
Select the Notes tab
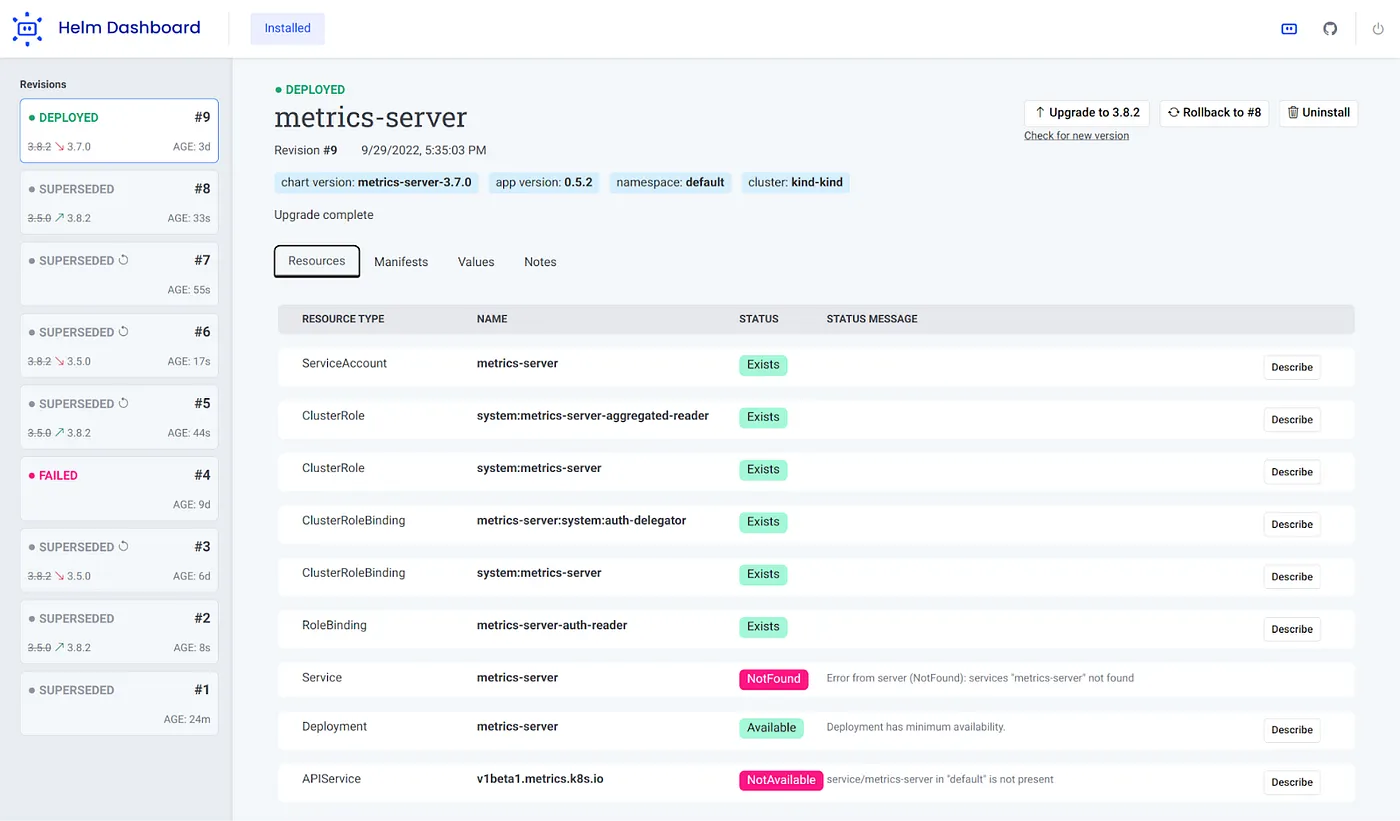(540, 262)
